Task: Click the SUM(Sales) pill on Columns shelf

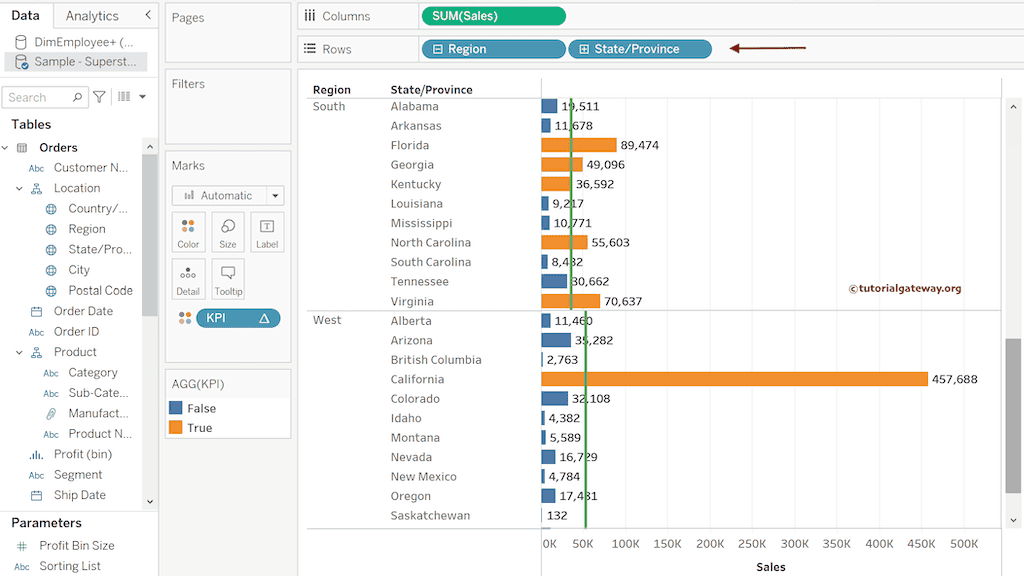Action: 493,16
